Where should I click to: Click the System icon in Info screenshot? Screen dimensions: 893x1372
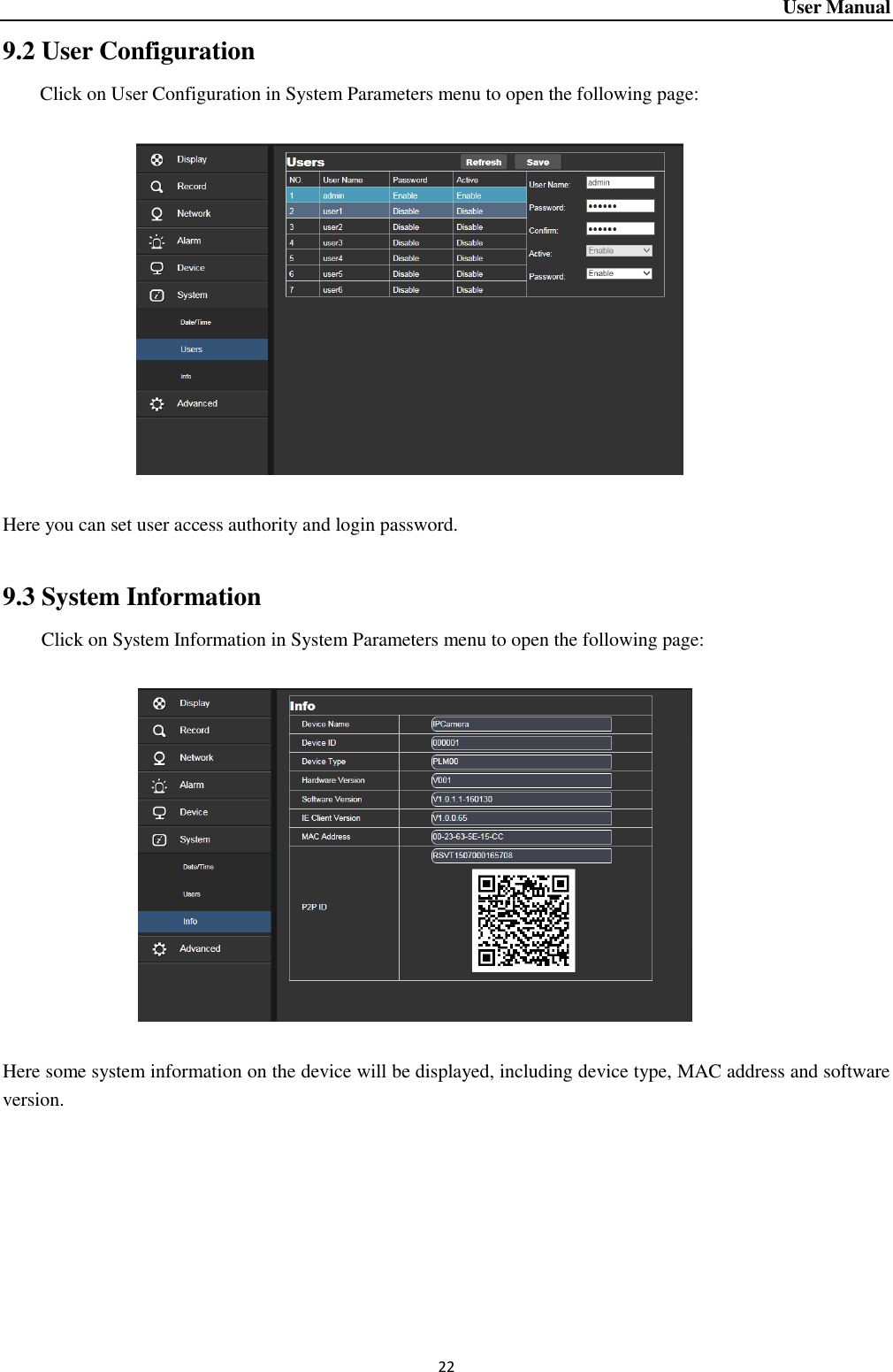click(159, 839)
